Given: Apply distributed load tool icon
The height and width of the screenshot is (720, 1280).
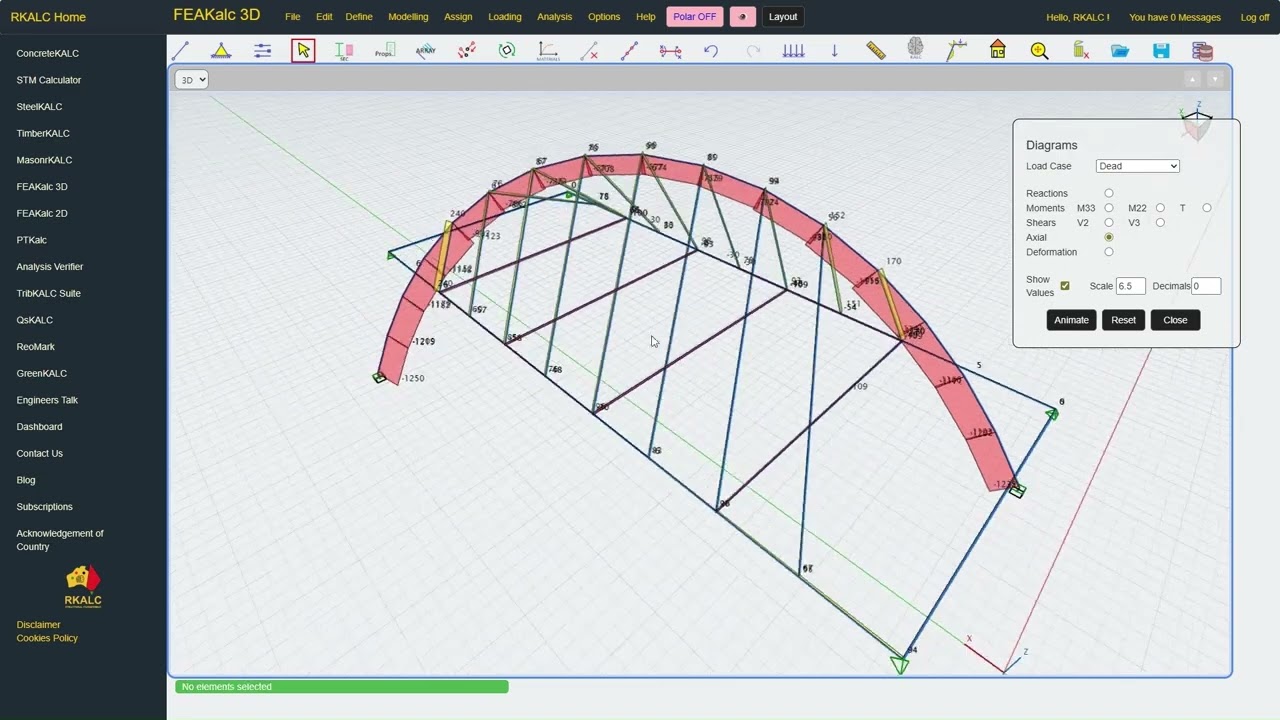Looking at the screenshot, I should pos(793,50).
